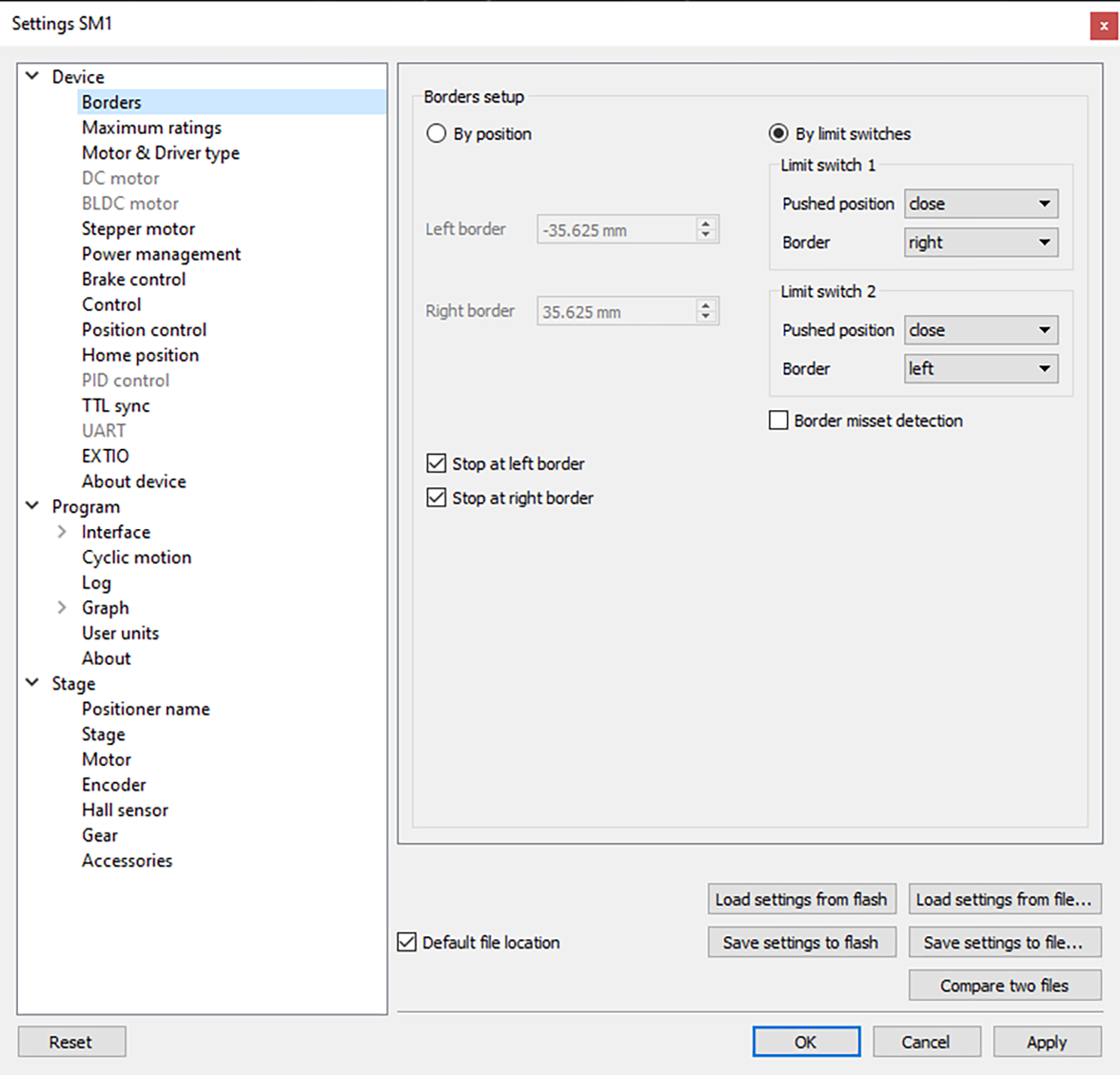Open the Home position settings page

click(140, 355)
